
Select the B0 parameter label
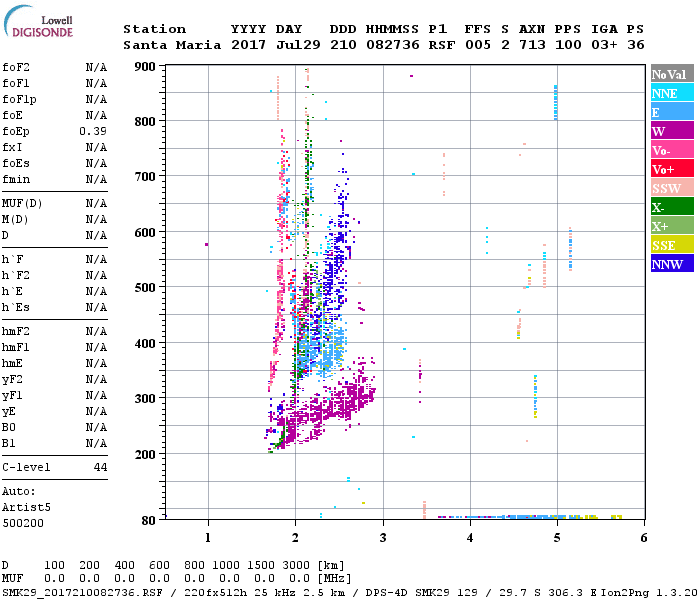(x=8, y=428)
